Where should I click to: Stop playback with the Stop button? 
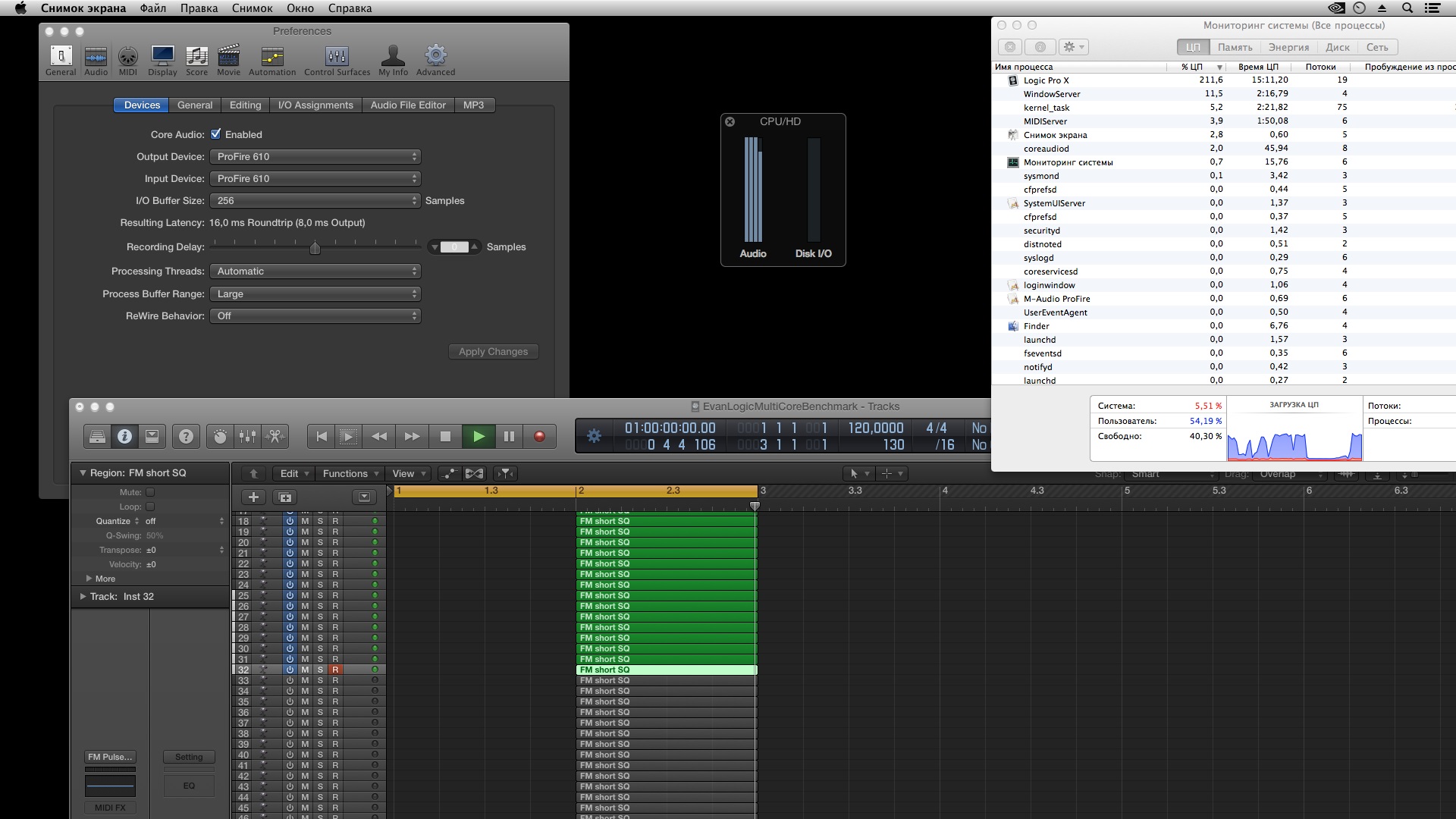445,436
